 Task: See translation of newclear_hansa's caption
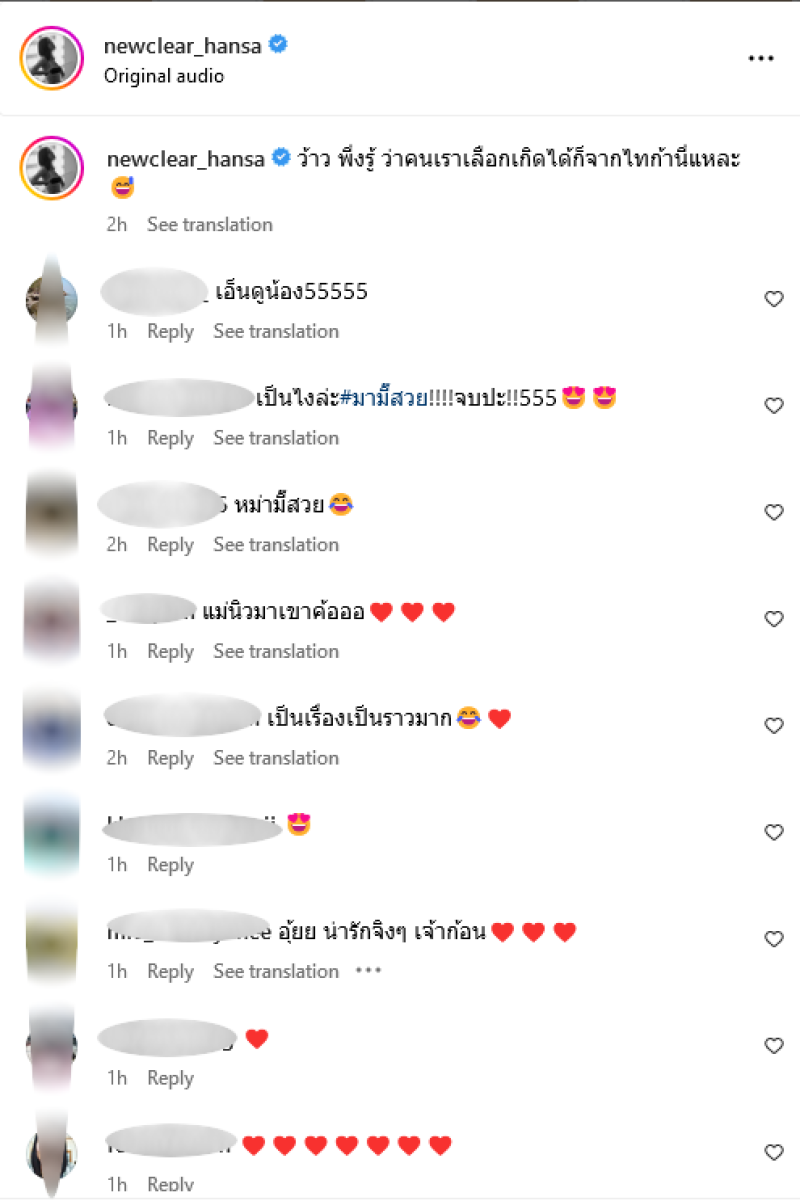[210, 224]
